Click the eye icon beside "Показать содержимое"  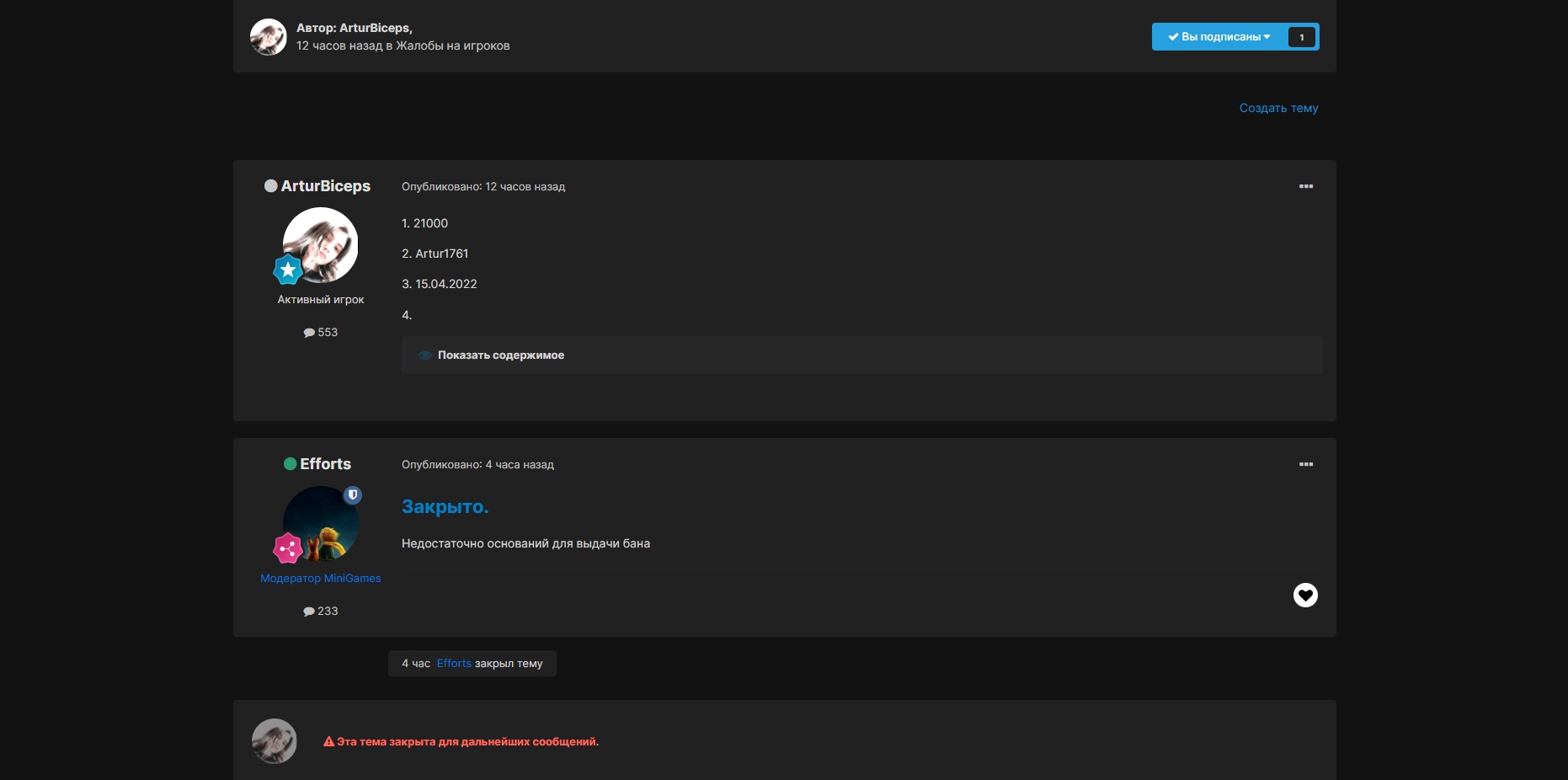point(425,355)
